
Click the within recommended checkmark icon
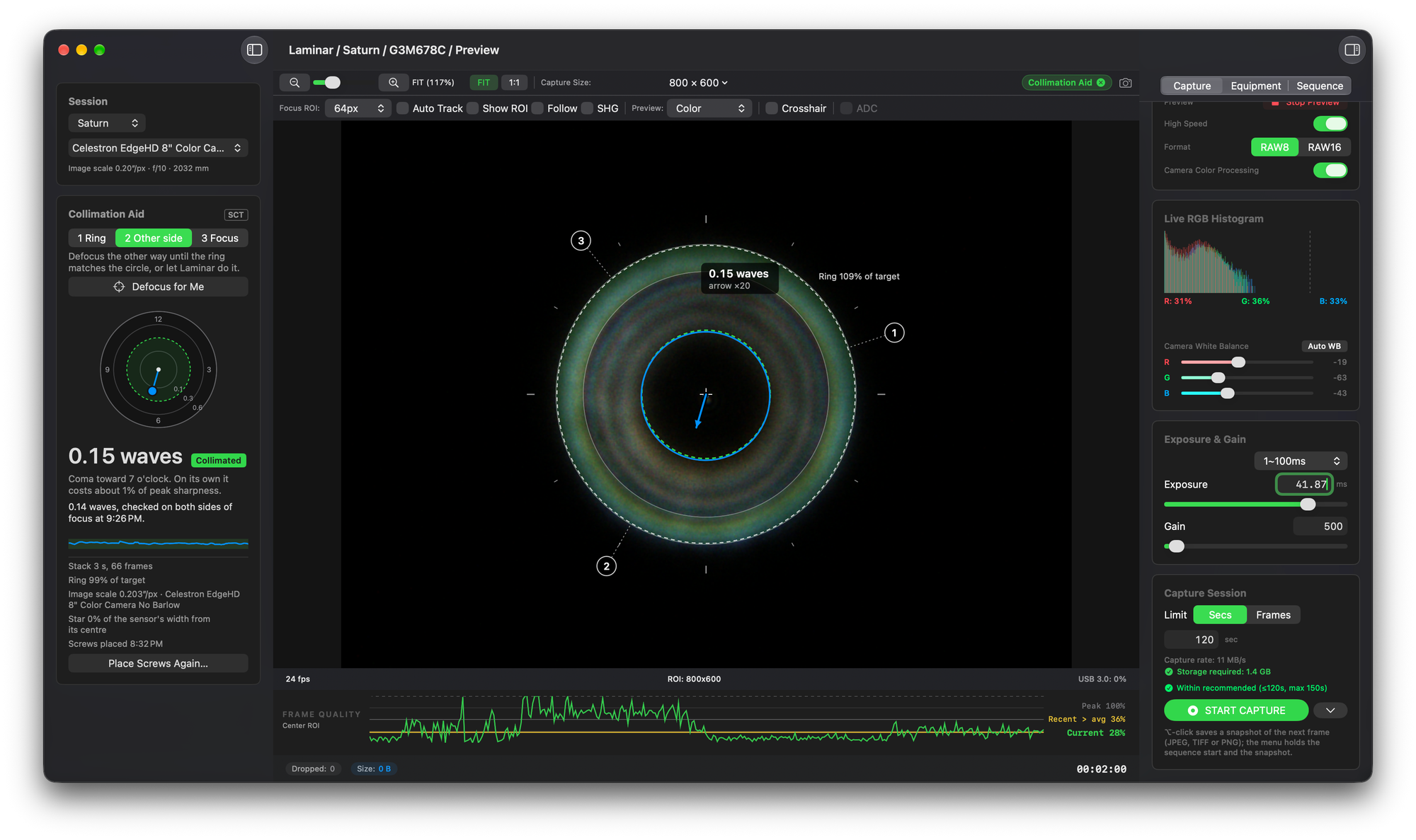pos(1169,688)
